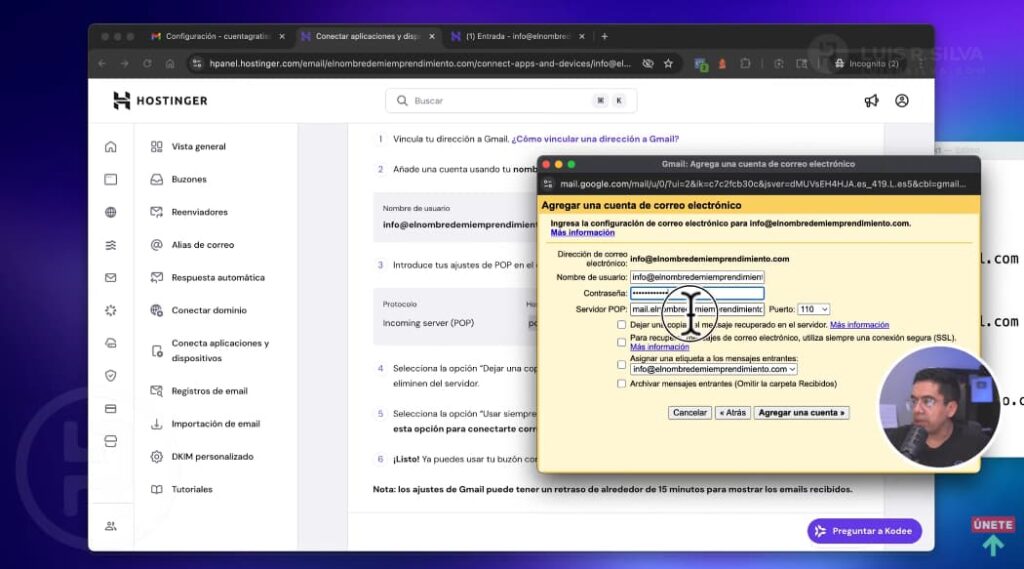Click the browser back arrow

pos(102,63)
